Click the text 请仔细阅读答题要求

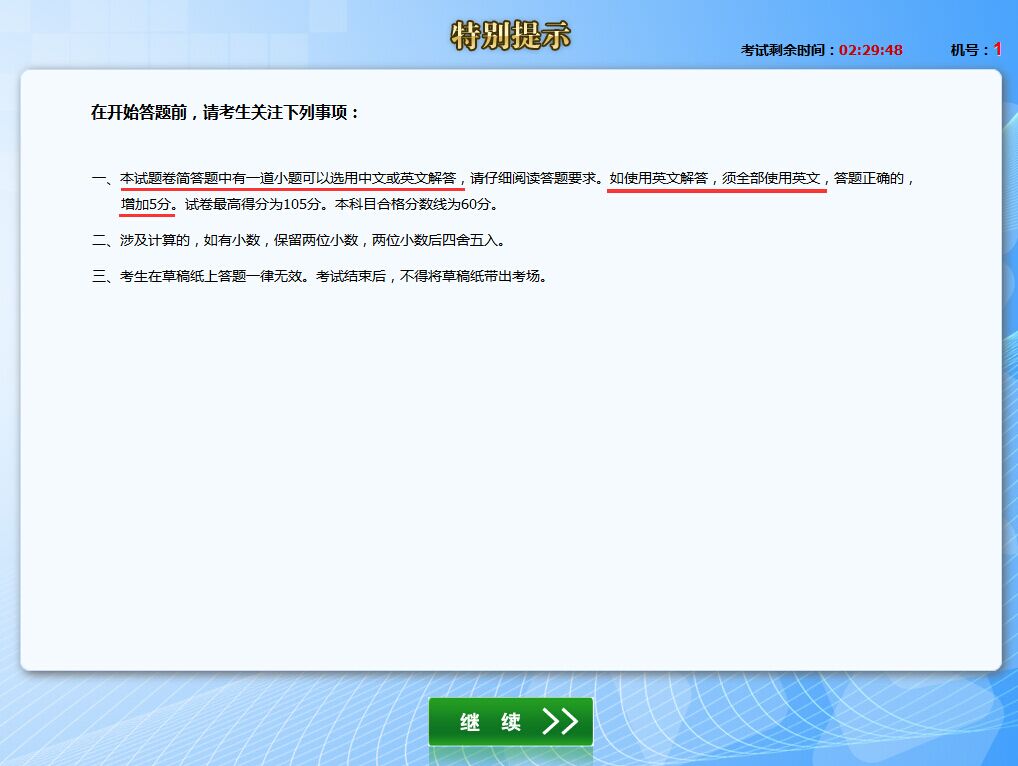click(536, 178)
